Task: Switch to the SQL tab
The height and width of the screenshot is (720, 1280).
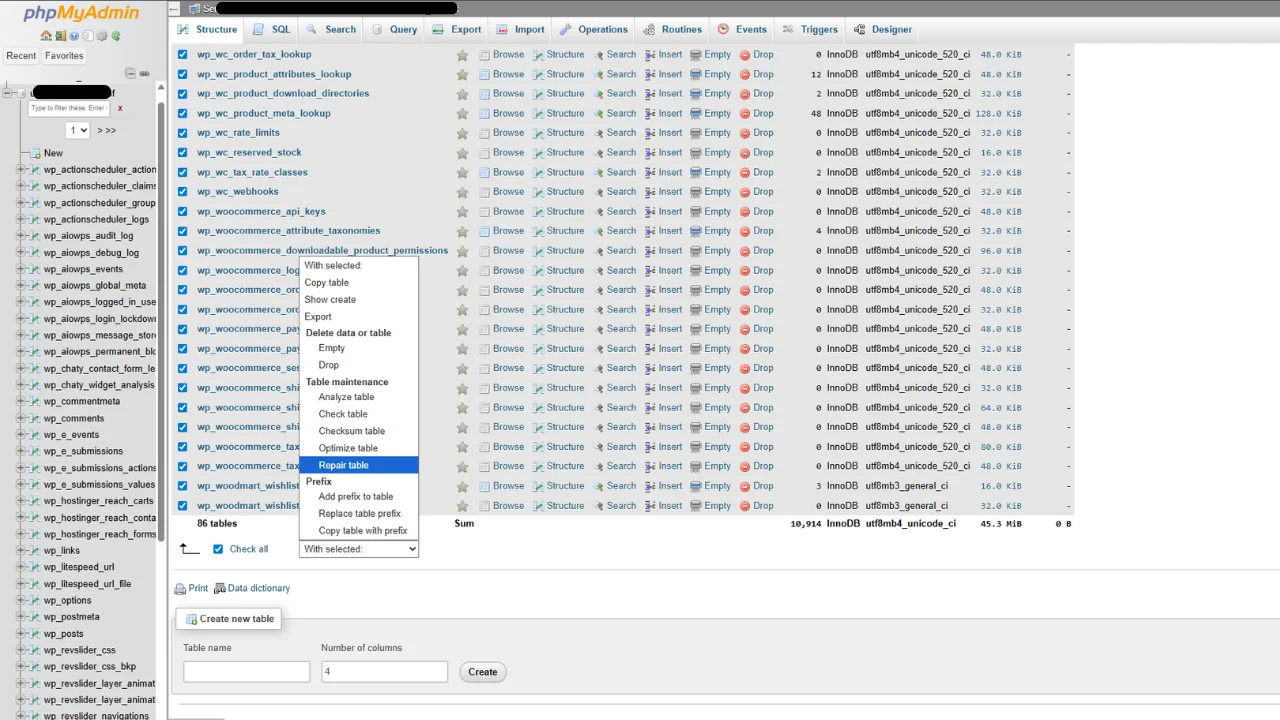Action: [x=271, y=29]
